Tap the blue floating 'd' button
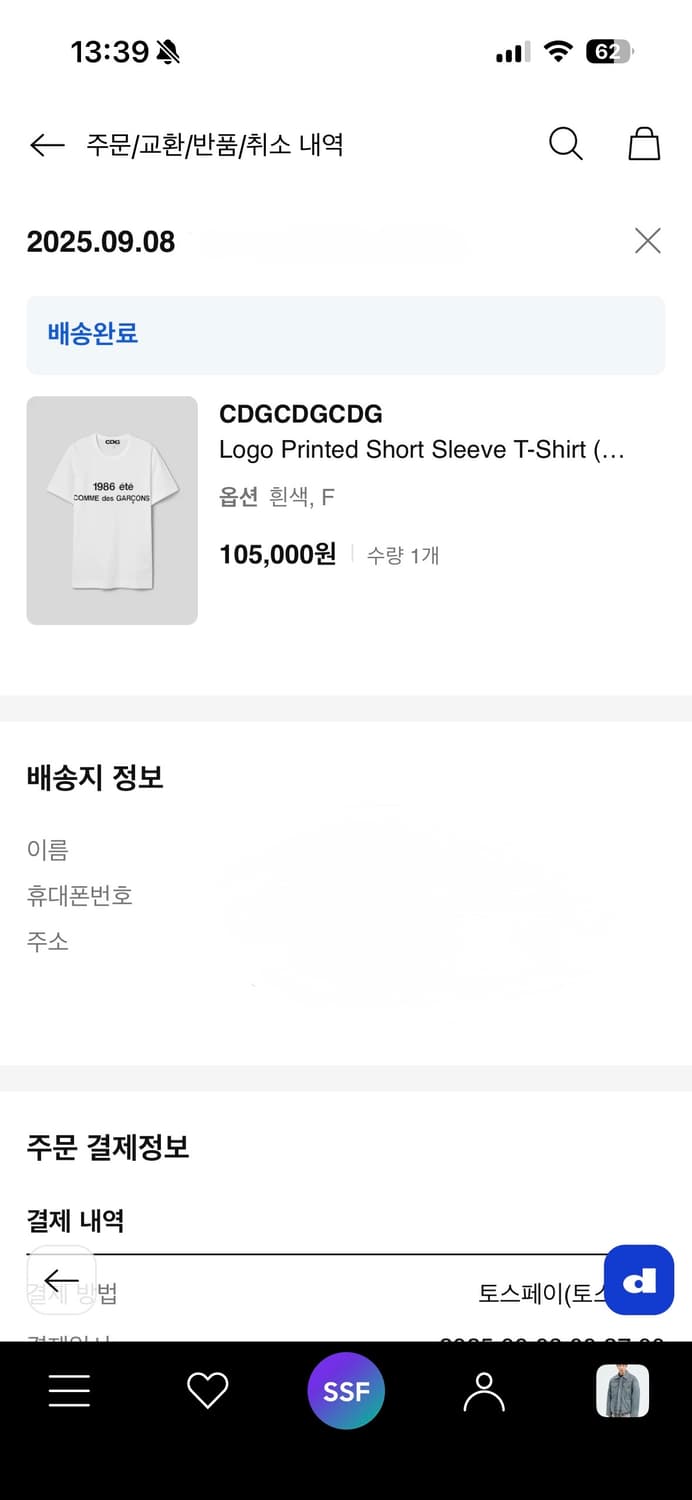692x1500 pixels. tap(639, 1281)
